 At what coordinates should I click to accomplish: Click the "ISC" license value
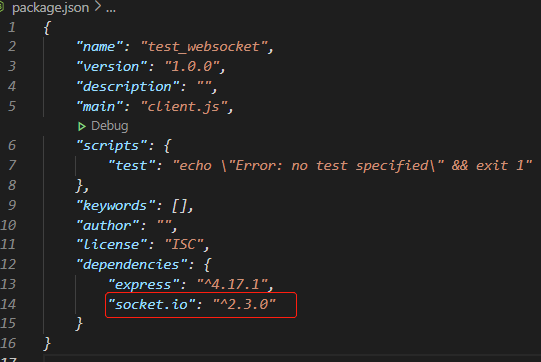184,245
